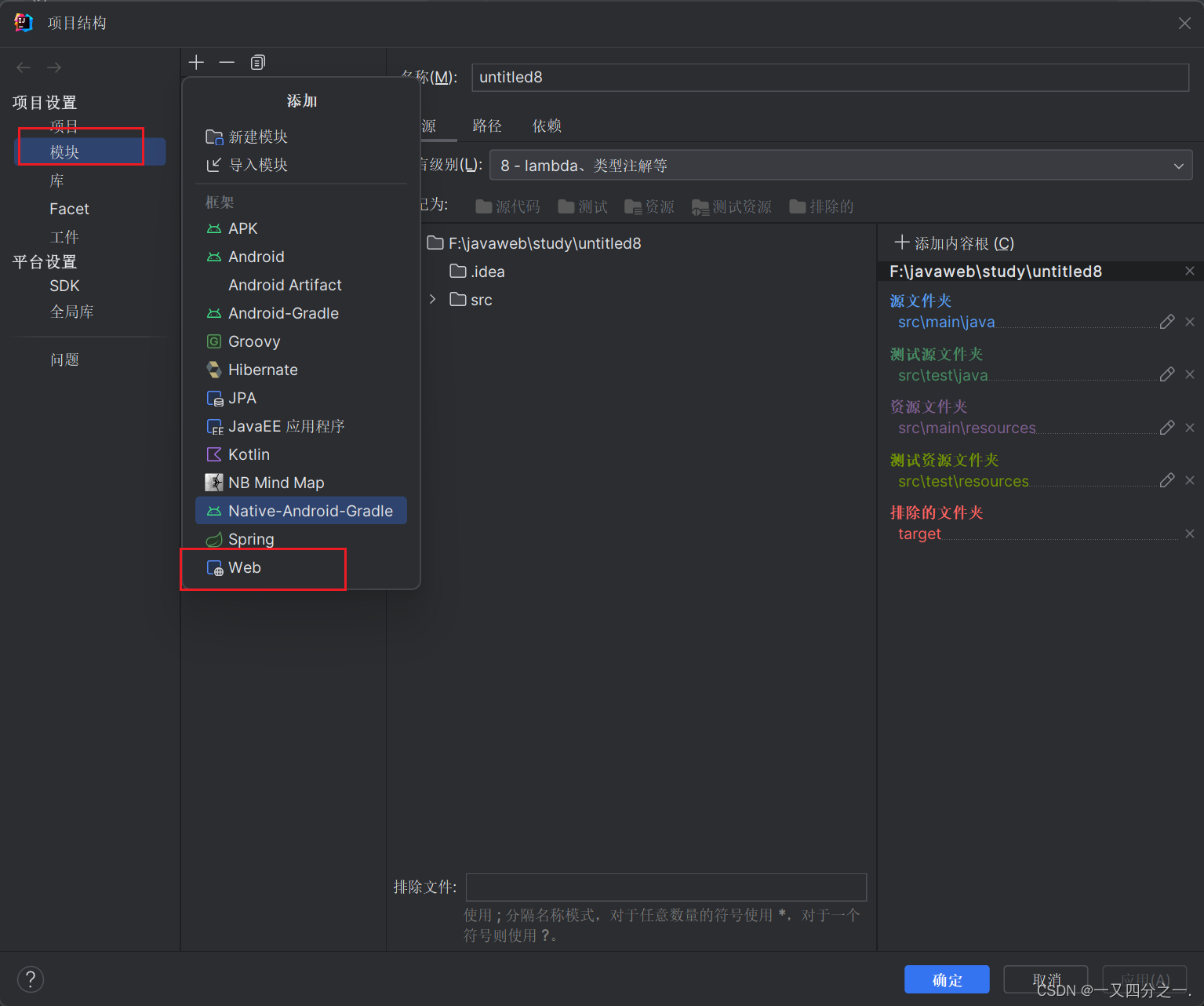Viewport: 1204px width, 1006px height.
Task: Remove src\main\resources folder
Action: click(1190, 428)
